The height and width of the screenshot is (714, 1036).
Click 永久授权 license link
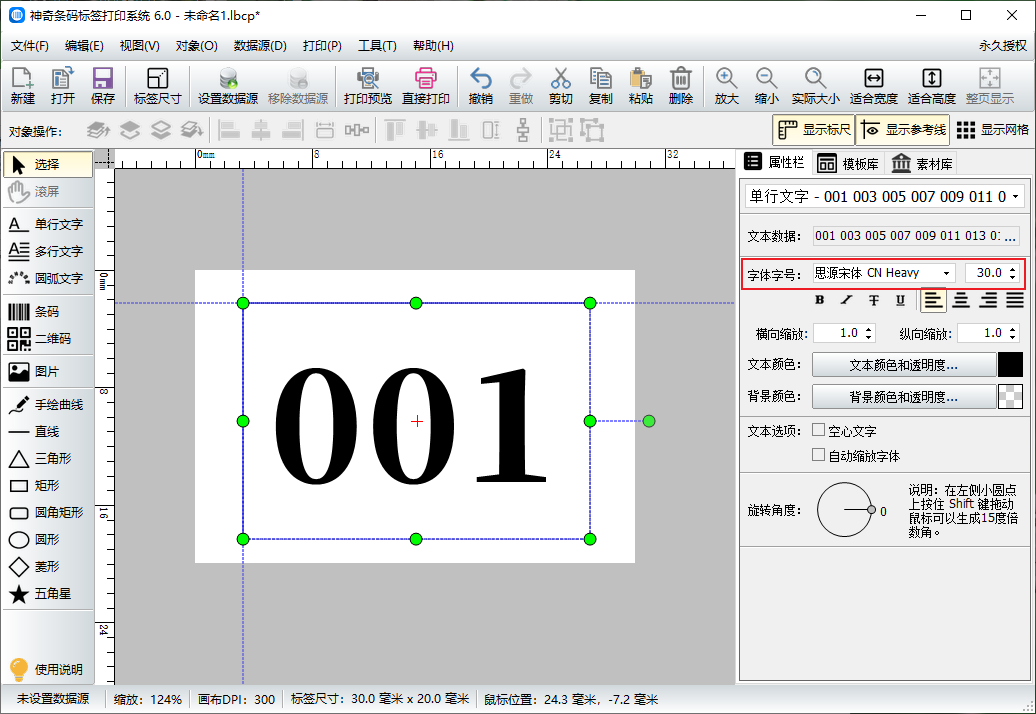click(1002, 46)
